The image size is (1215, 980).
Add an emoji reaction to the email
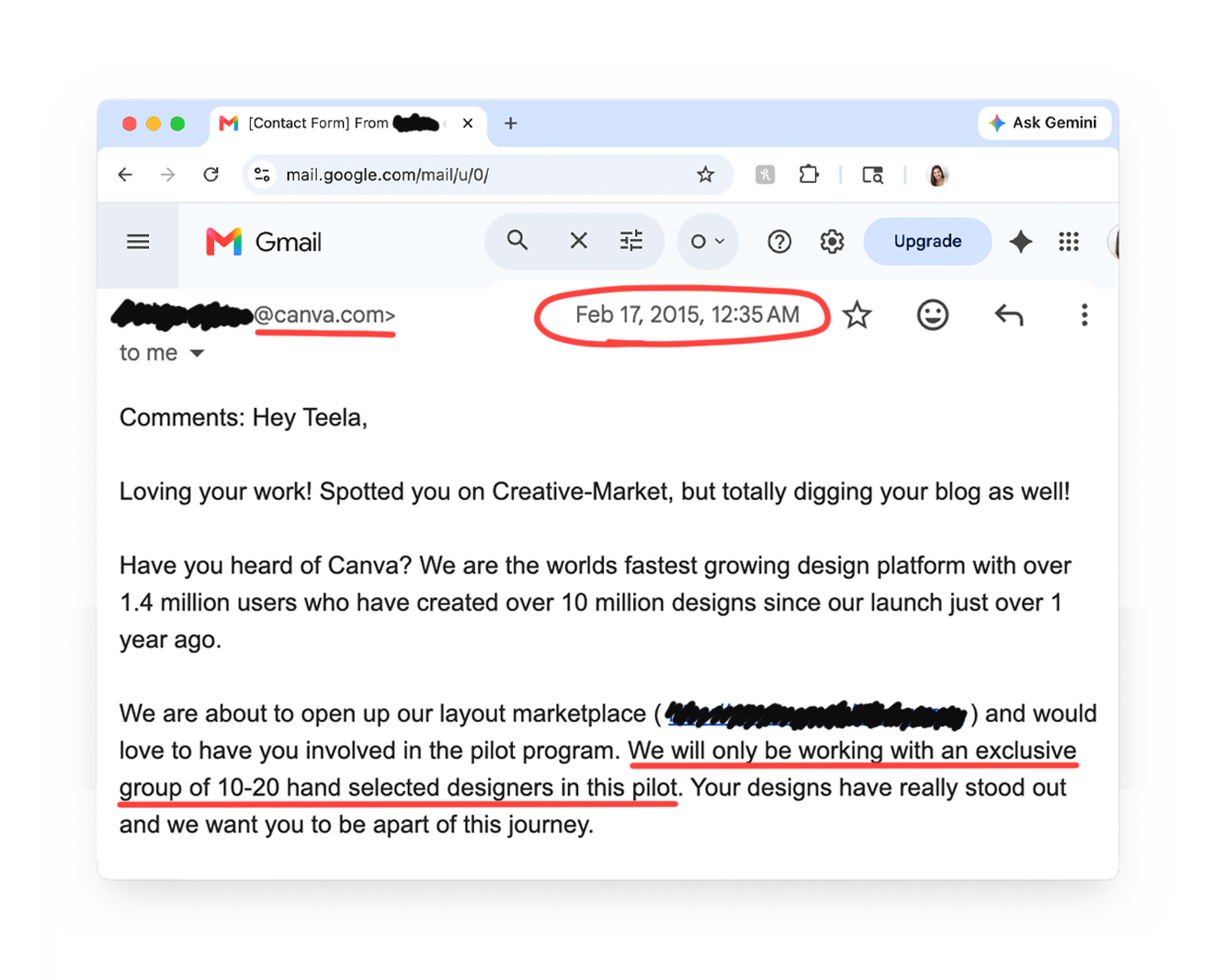[933, 315]
